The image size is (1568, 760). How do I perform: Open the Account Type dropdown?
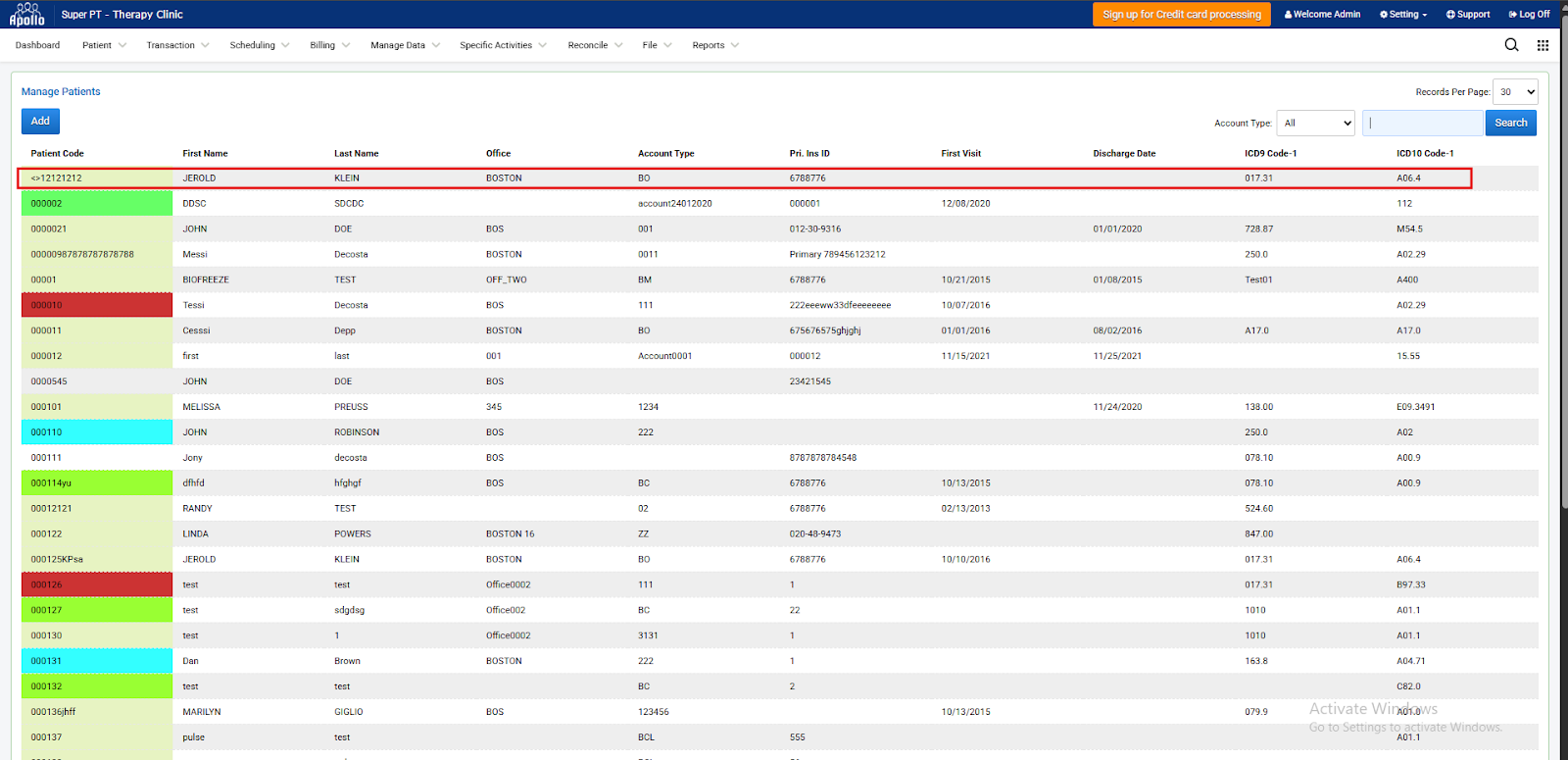(1315, 124)
